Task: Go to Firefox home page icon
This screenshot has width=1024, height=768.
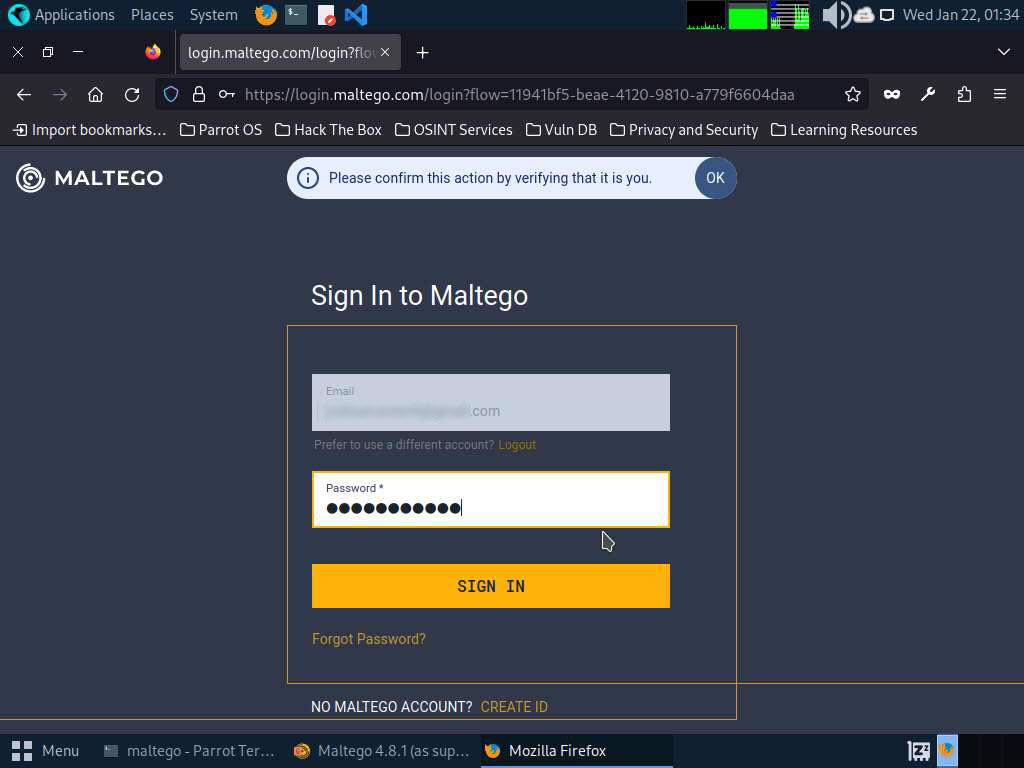Action: pyautogui.click(x=95, y=95)
